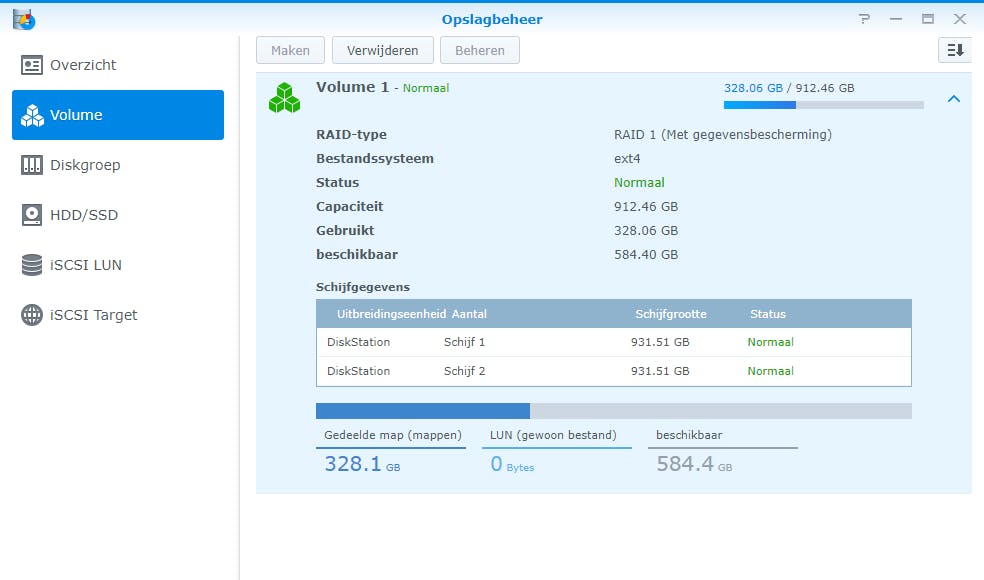984x580 pixels.
Task: Open iSCSI Target section
Action: click(118, 315)
